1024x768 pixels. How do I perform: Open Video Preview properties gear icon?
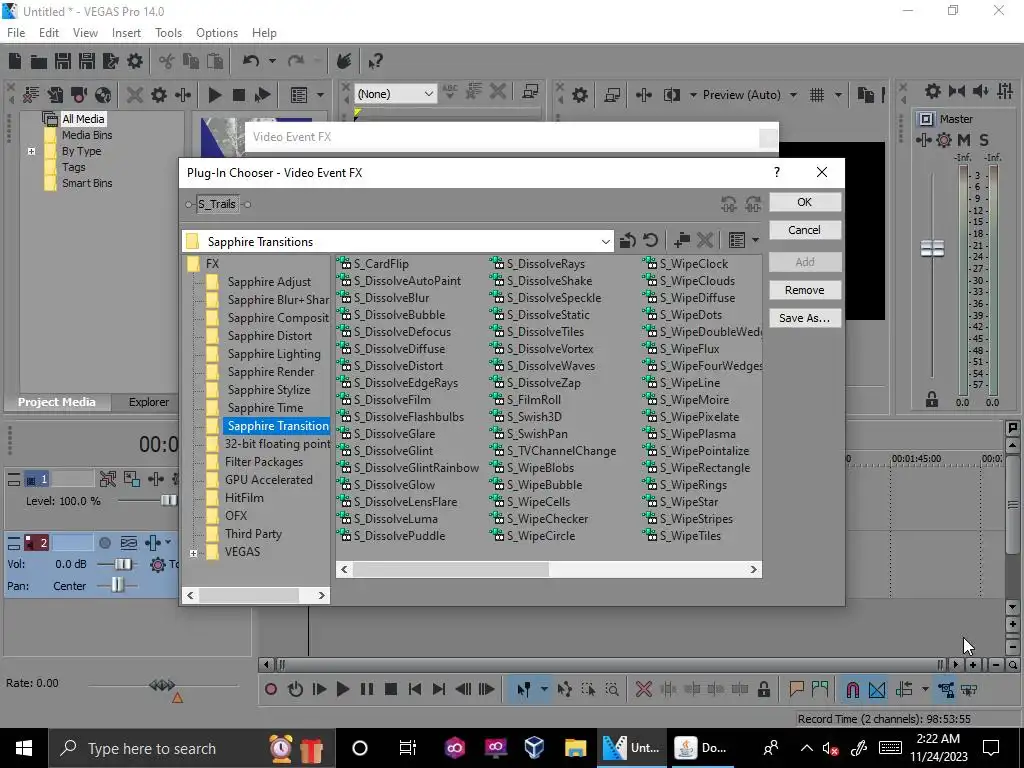580,95
